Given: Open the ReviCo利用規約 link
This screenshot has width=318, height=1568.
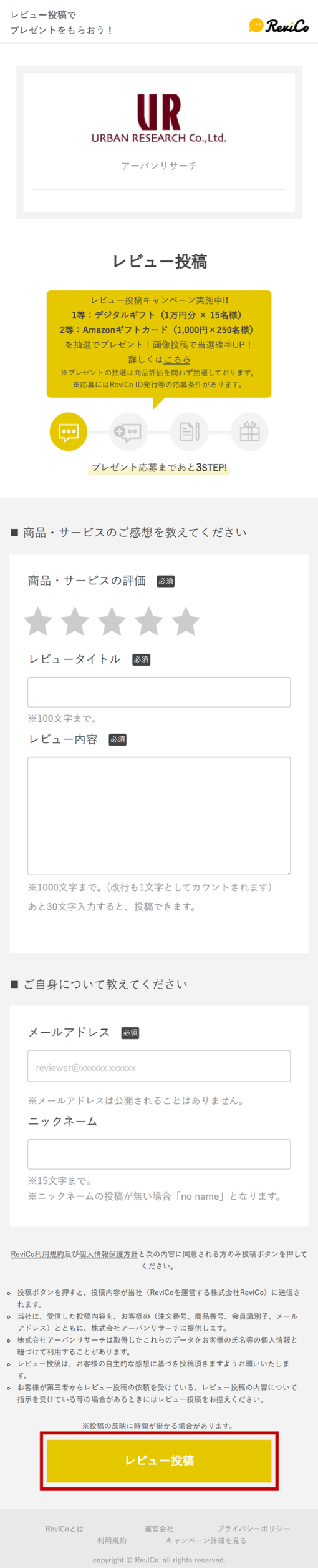Looking at the screenshot, I should coord(37,1254).
